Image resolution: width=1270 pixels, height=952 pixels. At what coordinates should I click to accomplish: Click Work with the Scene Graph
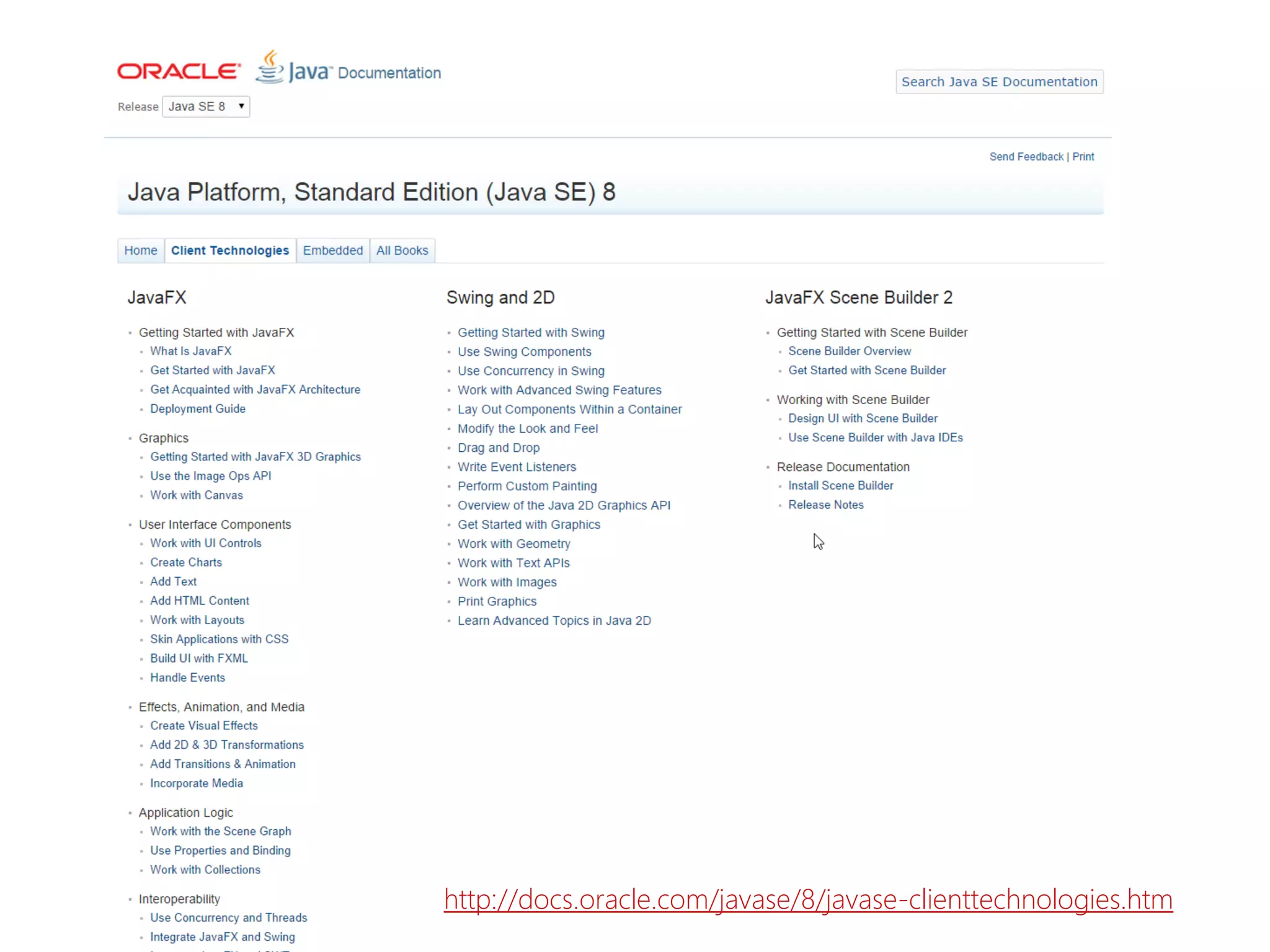tap(220, 831)
